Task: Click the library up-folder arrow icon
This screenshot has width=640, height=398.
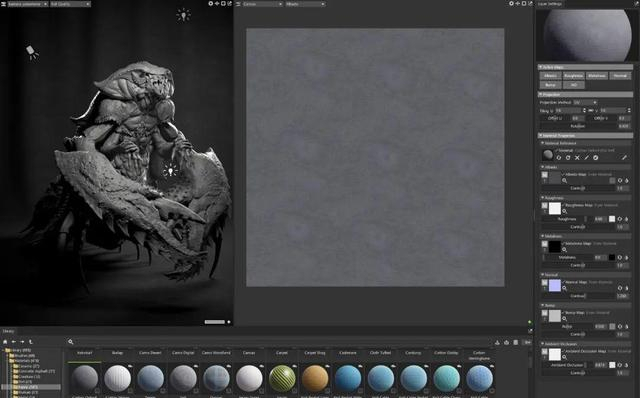Action: point(31,342)
